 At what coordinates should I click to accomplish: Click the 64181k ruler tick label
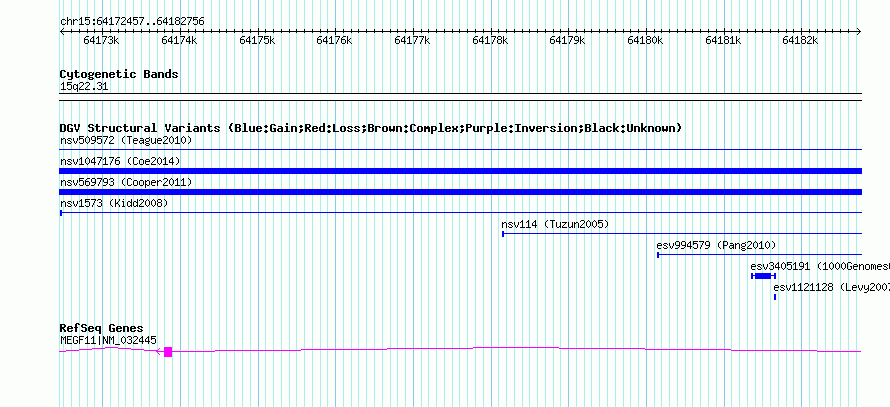[723, 40]
